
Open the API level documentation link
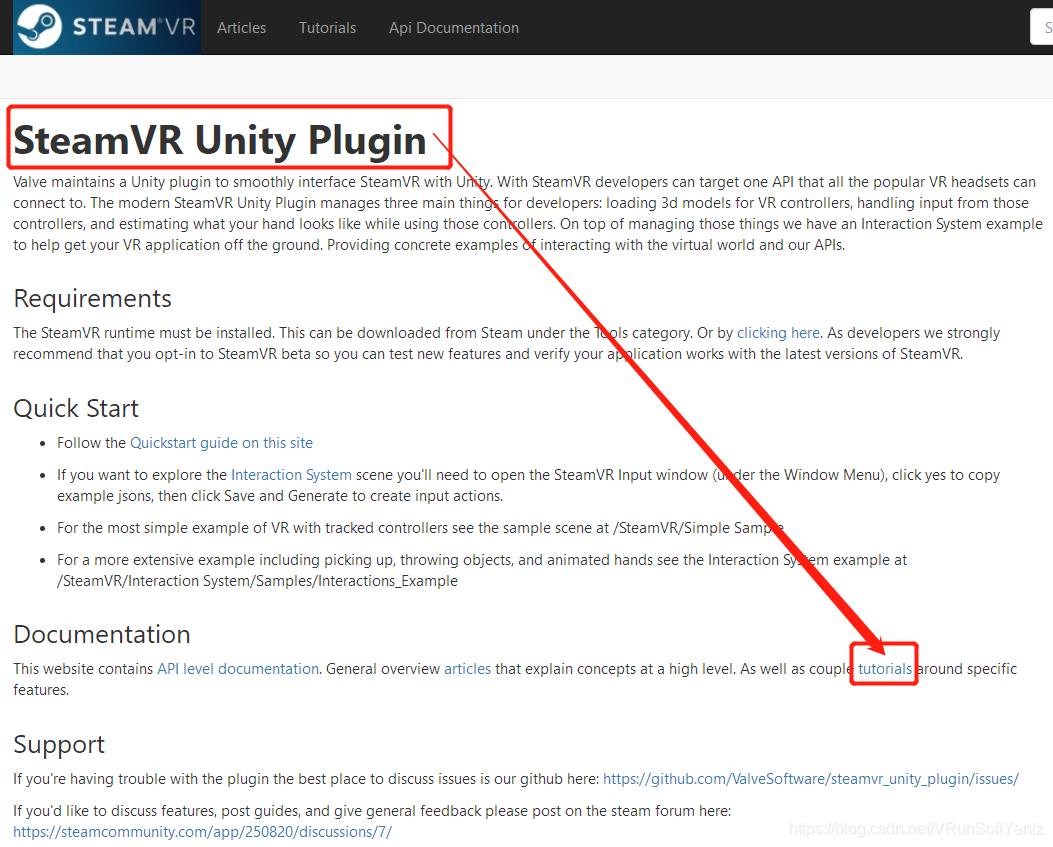pos(238,669)
